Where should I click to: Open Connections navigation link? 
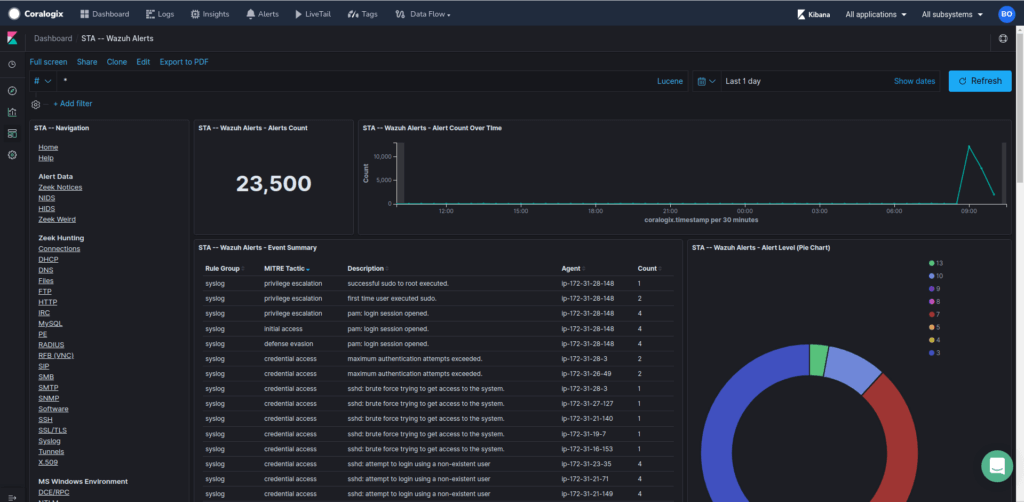point(59,249)
